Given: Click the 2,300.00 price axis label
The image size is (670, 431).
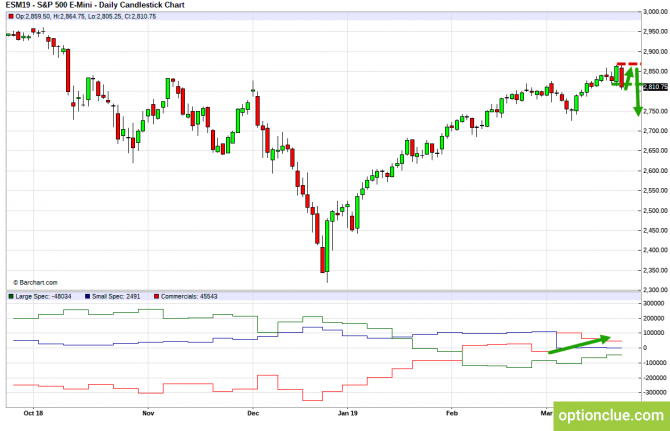Looking at the screenshot, I should [x=655, y=290].
